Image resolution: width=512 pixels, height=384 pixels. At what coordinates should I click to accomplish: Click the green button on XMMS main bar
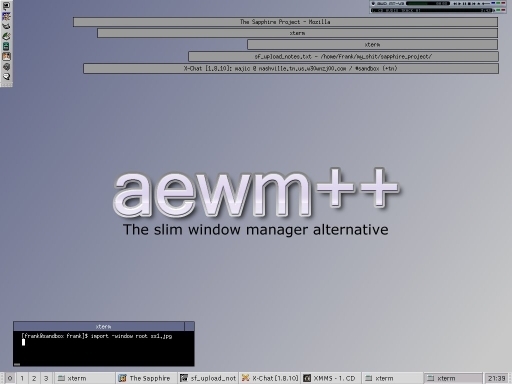pos(498,3)
